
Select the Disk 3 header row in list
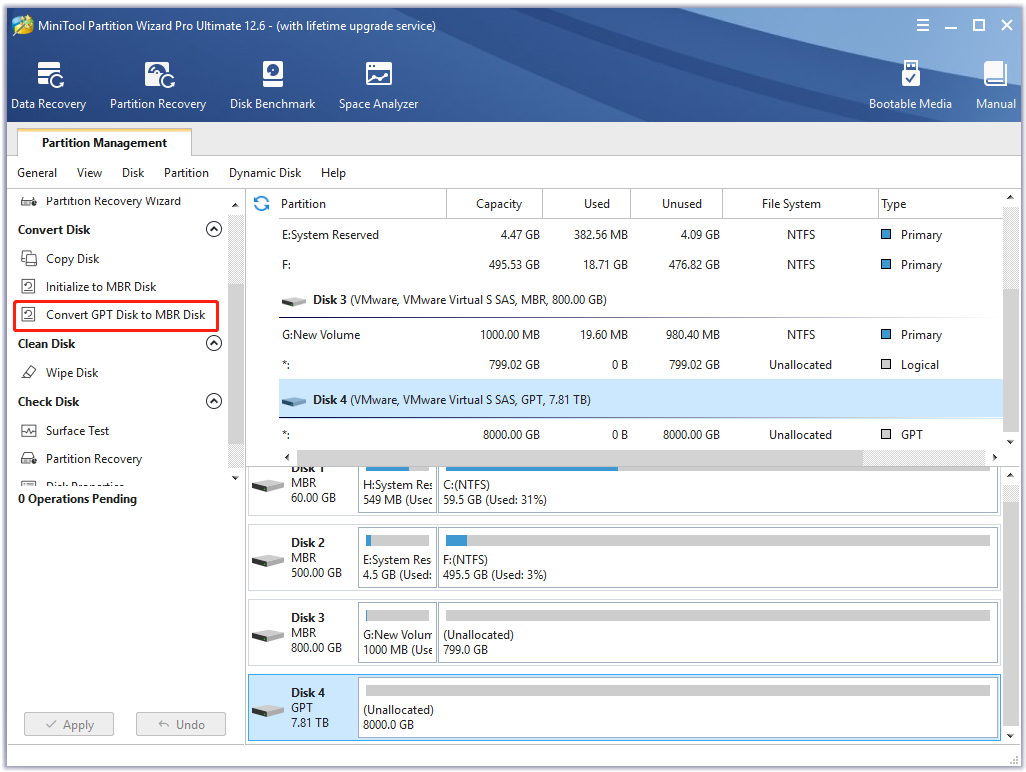[641, 300]
